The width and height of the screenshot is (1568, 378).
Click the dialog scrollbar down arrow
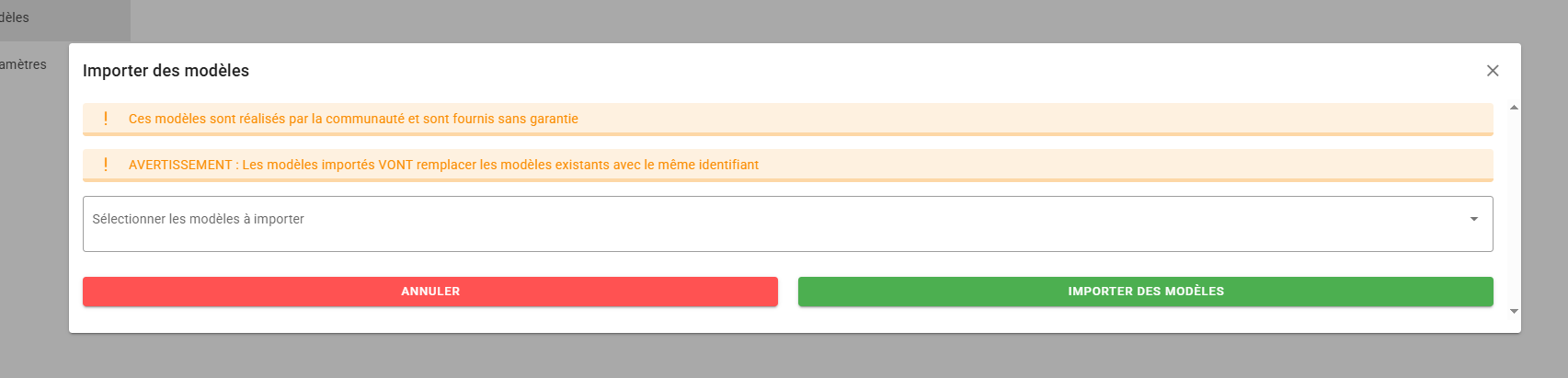tap(1514, 312)
